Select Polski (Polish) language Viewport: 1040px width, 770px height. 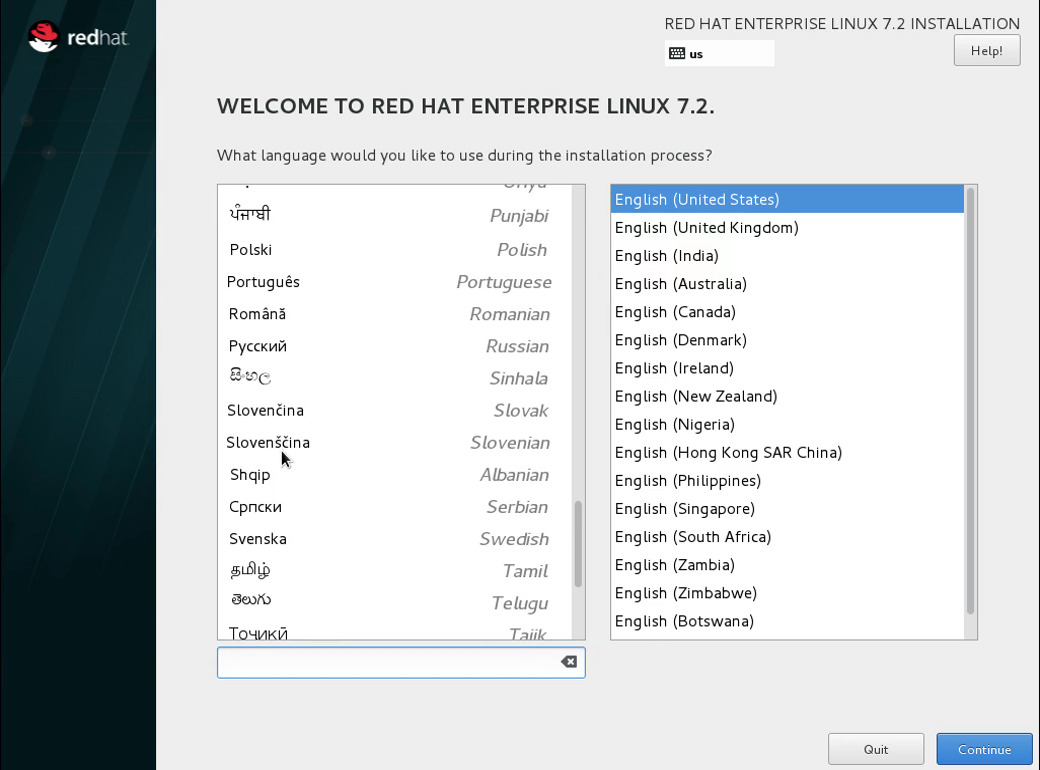pyautogui.click(x=395, y=250)
